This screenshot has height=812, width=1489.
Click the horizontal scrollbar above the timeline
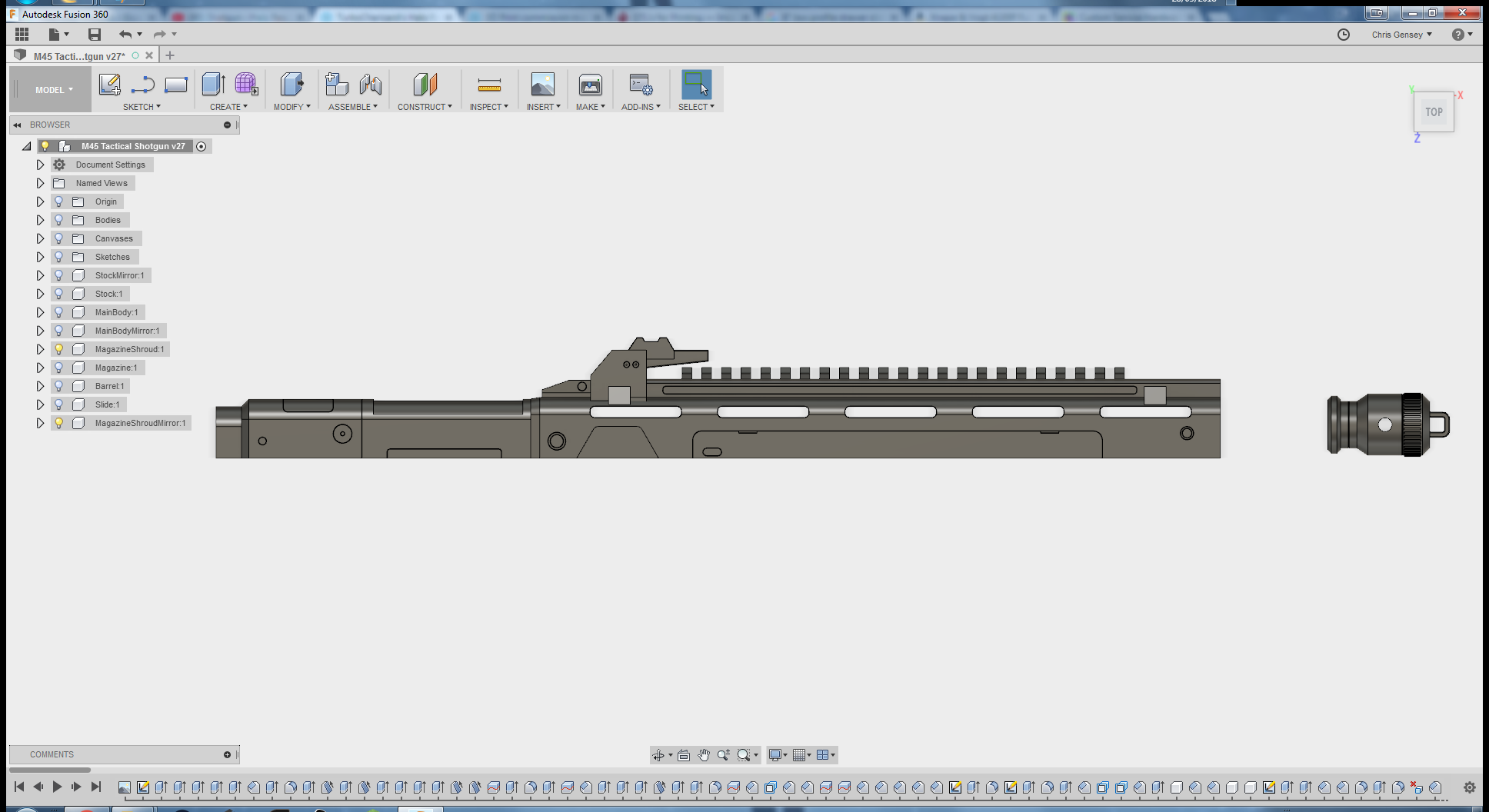(x=50, y=770)
